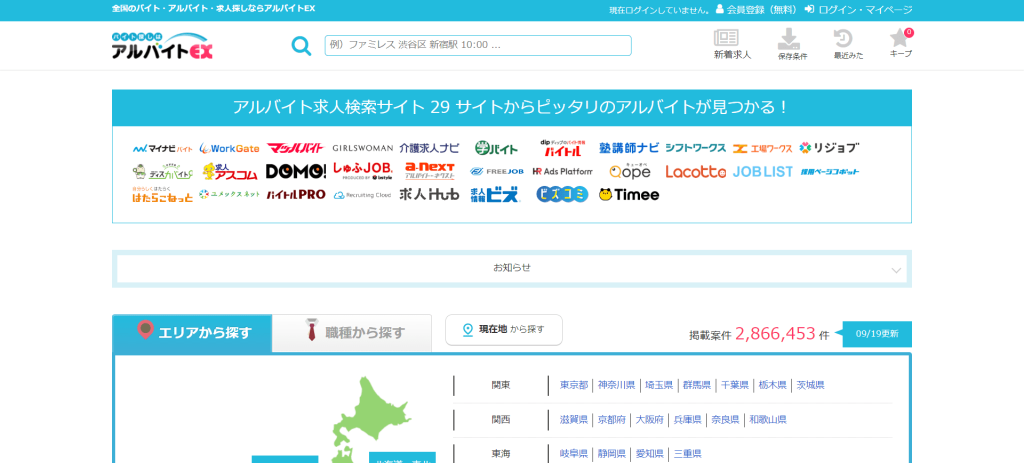This screenshot has height=463, width=1024.
Task: Select the エリアから探す tab
Action: pyautogui.click(x=192, y=333)
